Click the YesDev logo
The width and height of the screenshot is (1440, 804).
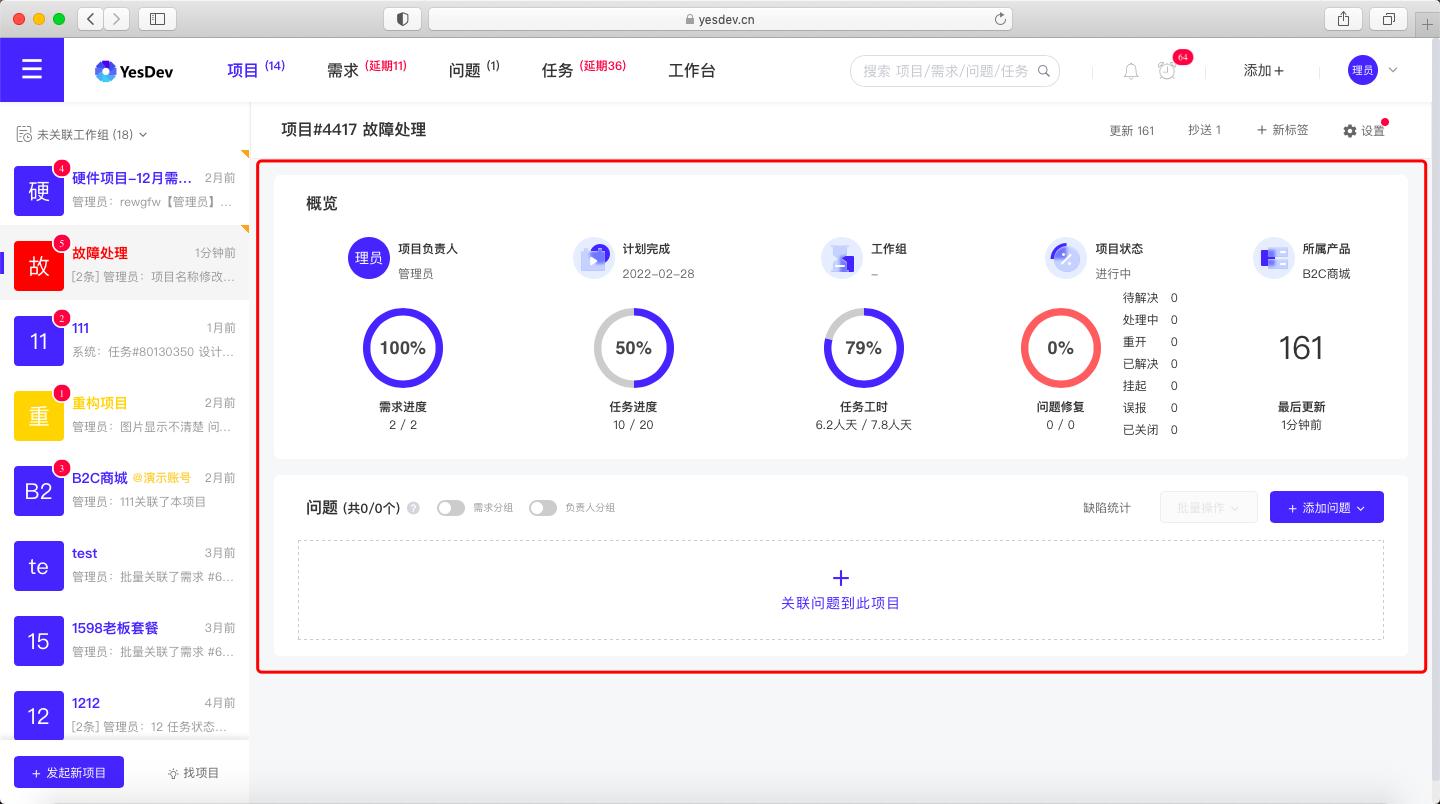tap(133, 70)
